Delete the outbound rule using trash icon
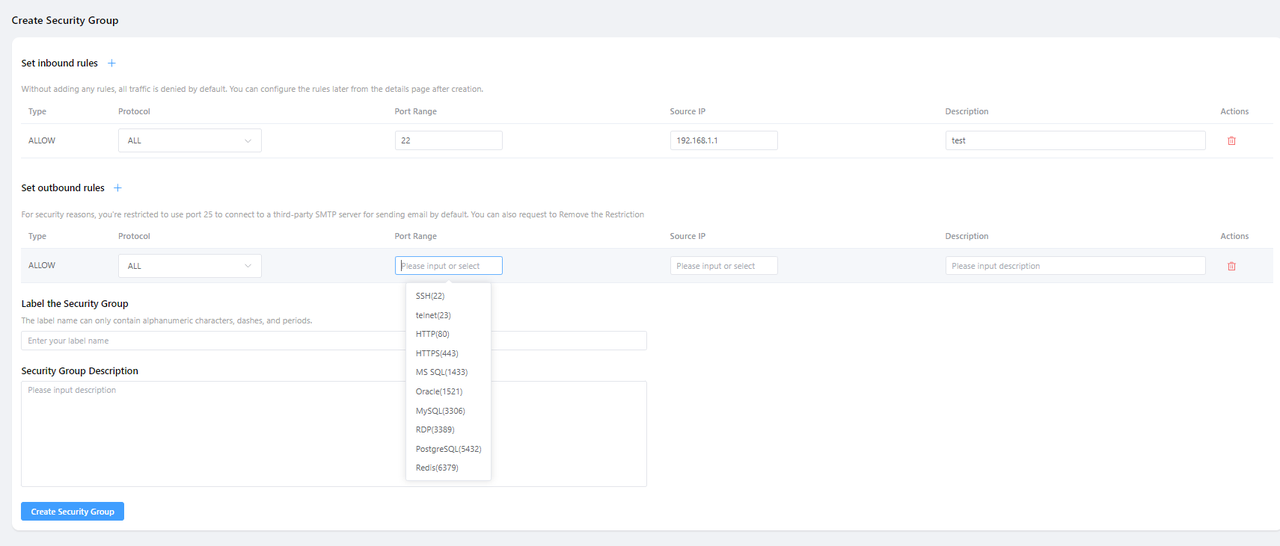 (1231, 266)
